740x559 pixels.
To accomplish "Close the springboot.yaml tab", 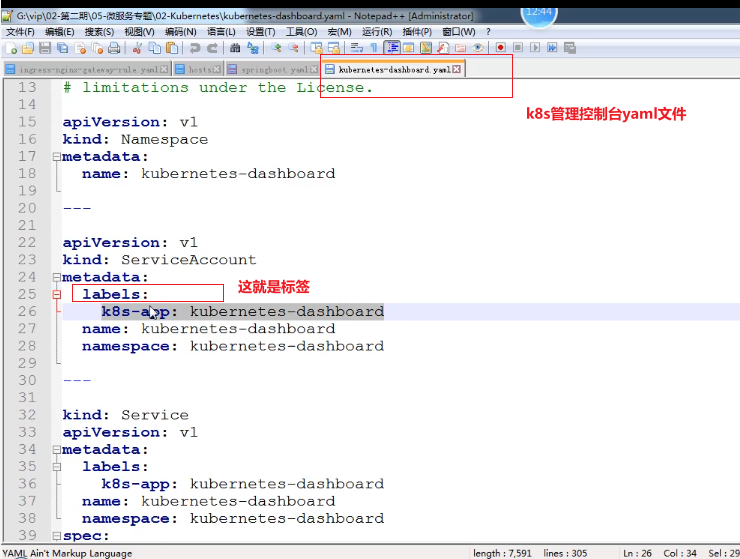I will click(314, 69).
